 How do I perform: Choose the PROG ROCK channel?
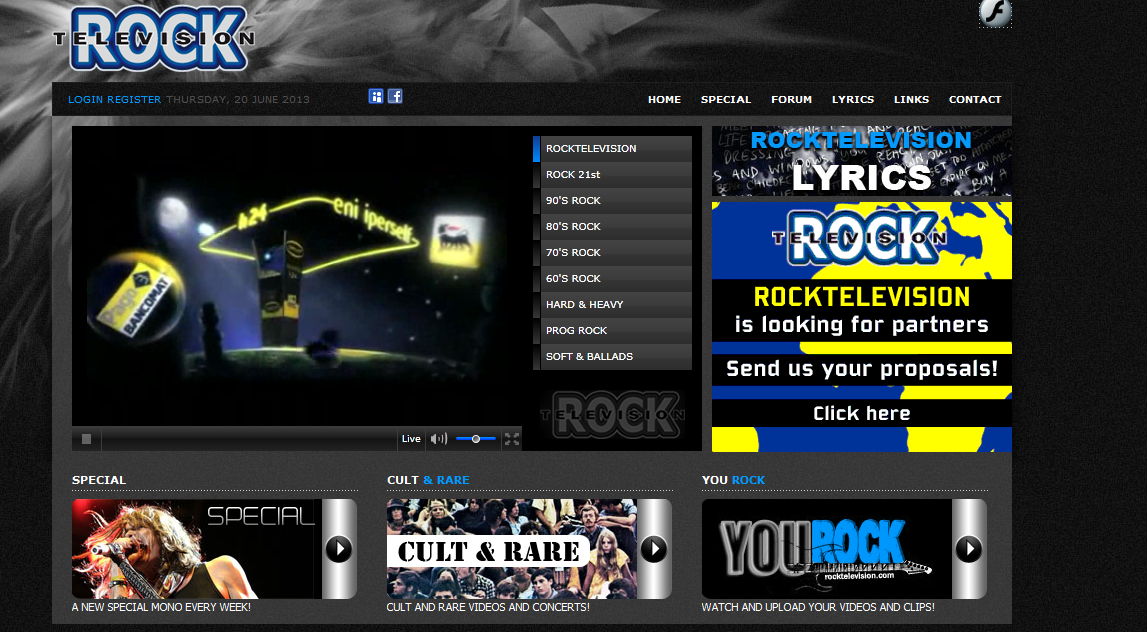(x=612, y=331)
